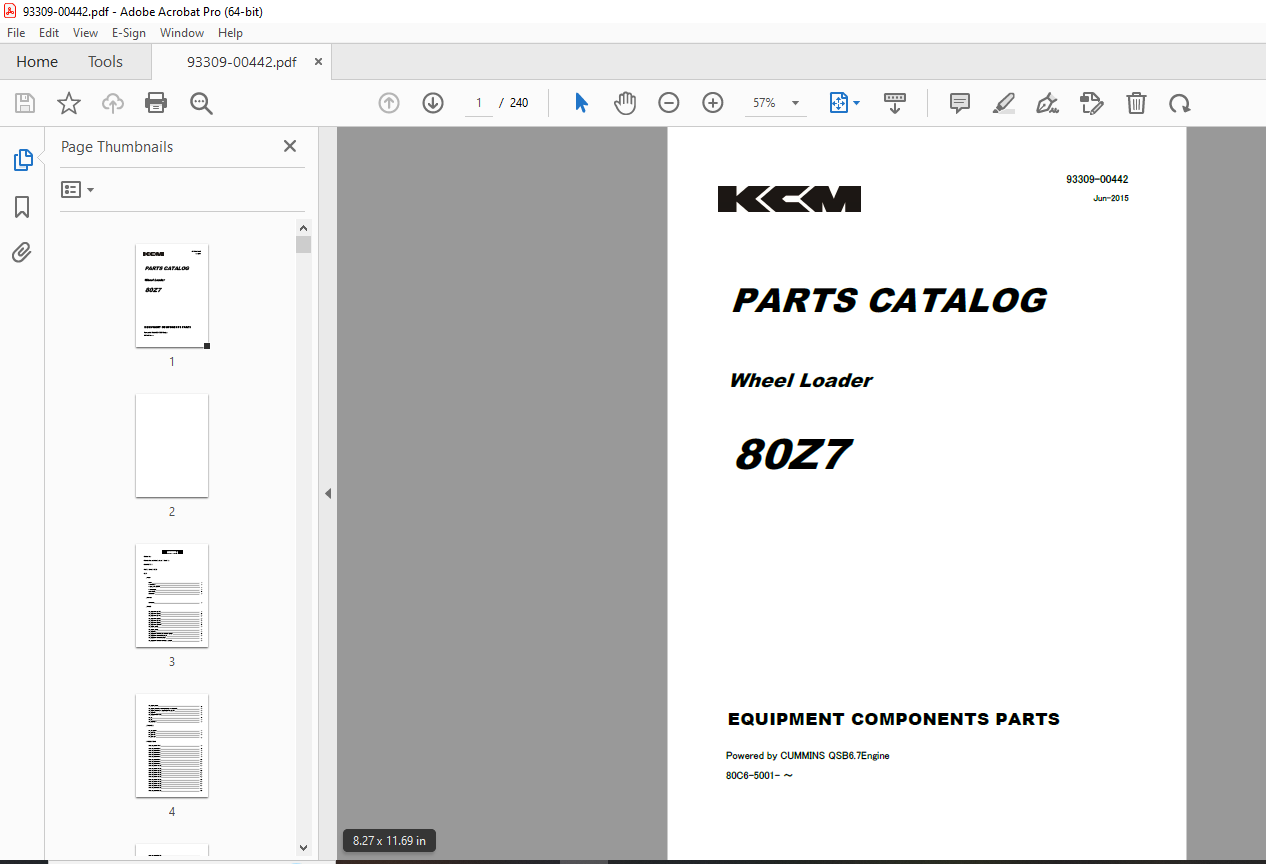1266x864 pixels.
Task: Open the Edit menu
Action: tap(49, 32)
